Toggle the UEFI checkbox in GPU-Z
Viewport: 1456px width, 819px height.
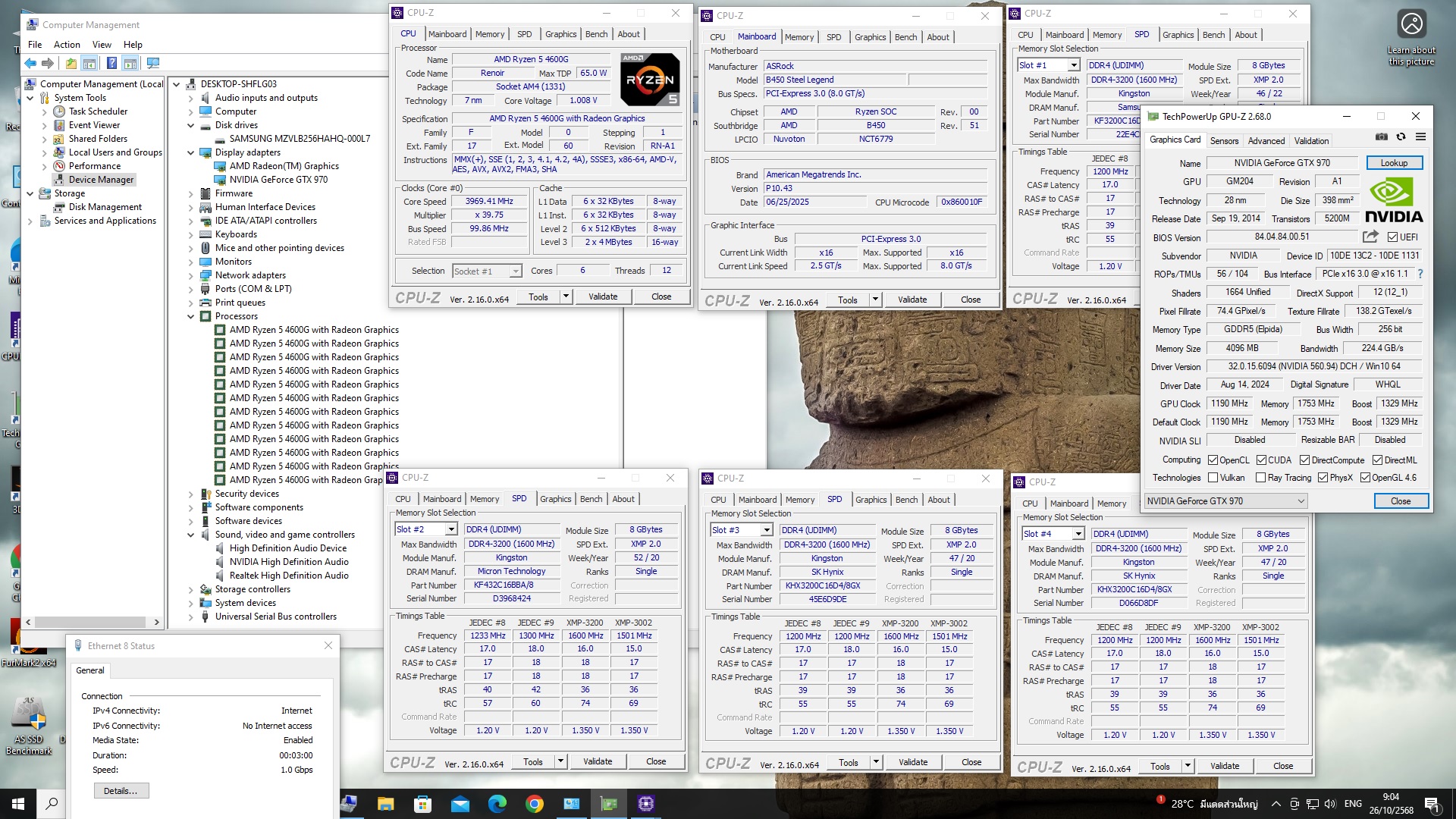click(x=1392, y=237)
